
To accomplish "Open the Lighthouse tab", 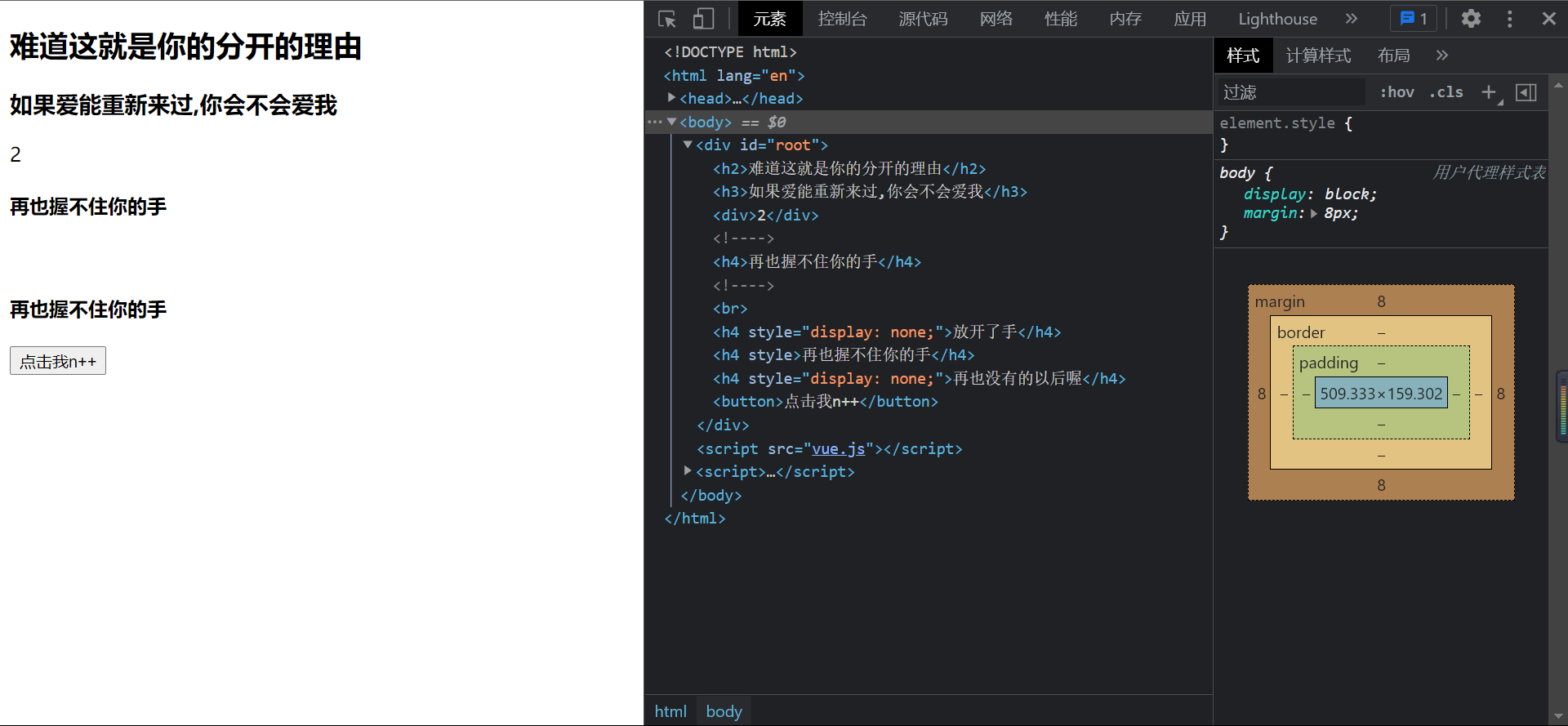I will (x=1278, y=19).
